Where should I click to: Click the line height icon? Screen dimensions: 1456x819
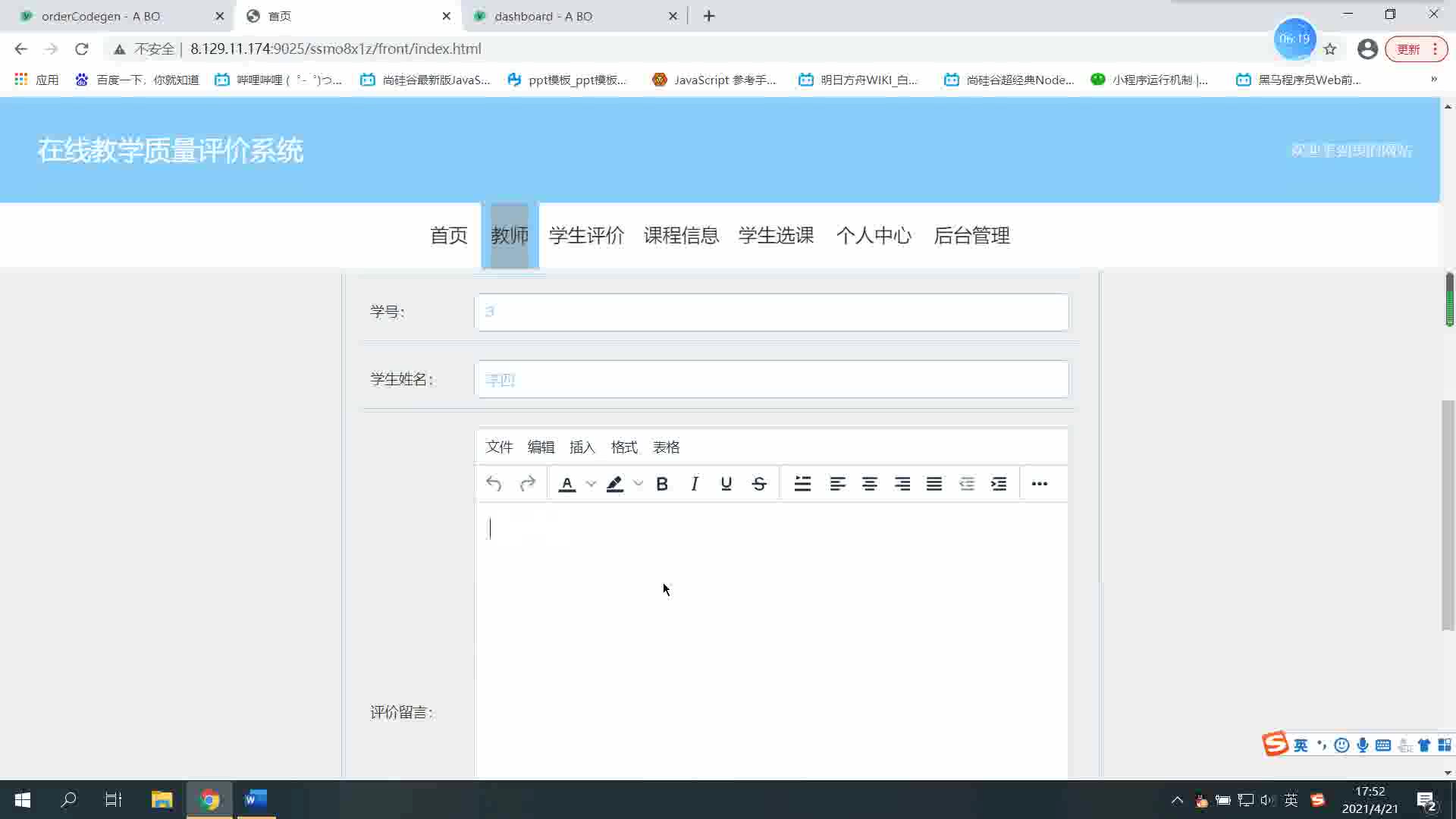coord(802,484)
